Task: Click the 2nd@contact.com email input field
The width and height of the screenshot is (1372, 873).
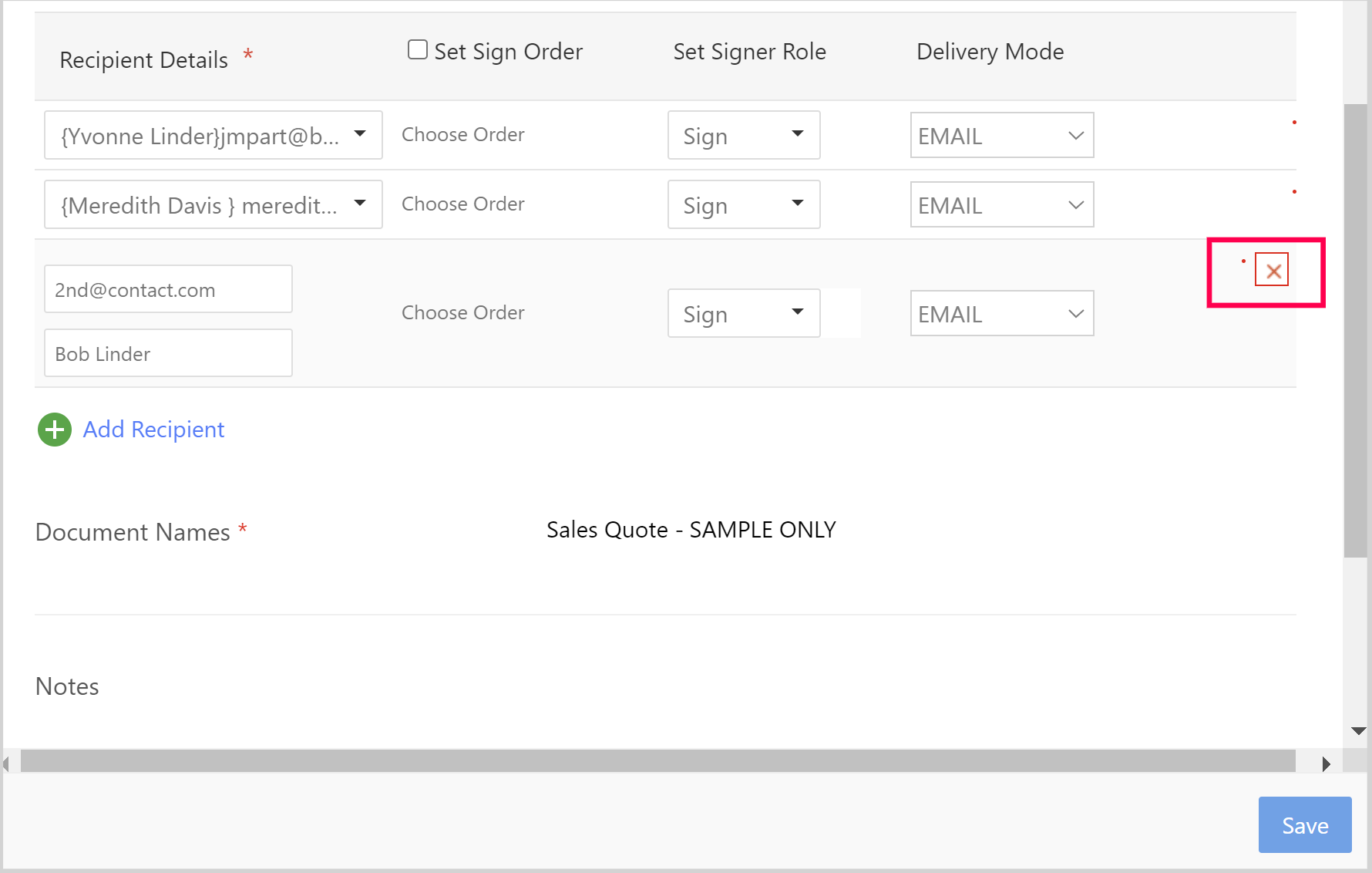Action: (168, 290)
